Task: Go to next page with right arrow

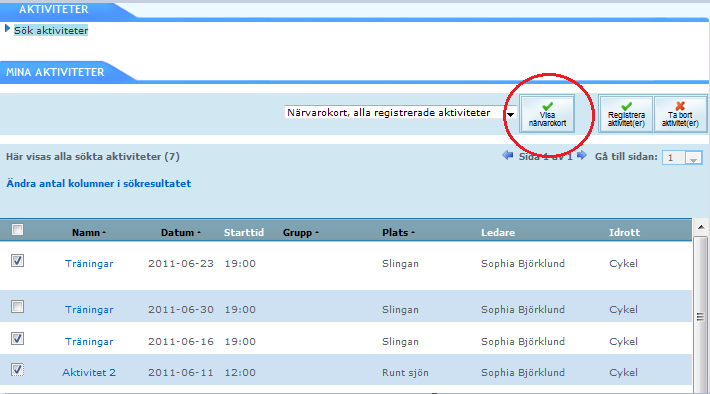Action: [582, 156]
